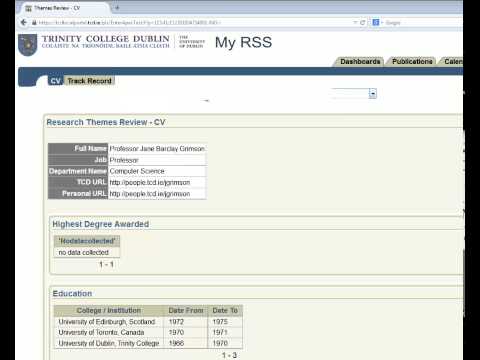
Task: Select the CV sub-tab
Action: (55, 81)
